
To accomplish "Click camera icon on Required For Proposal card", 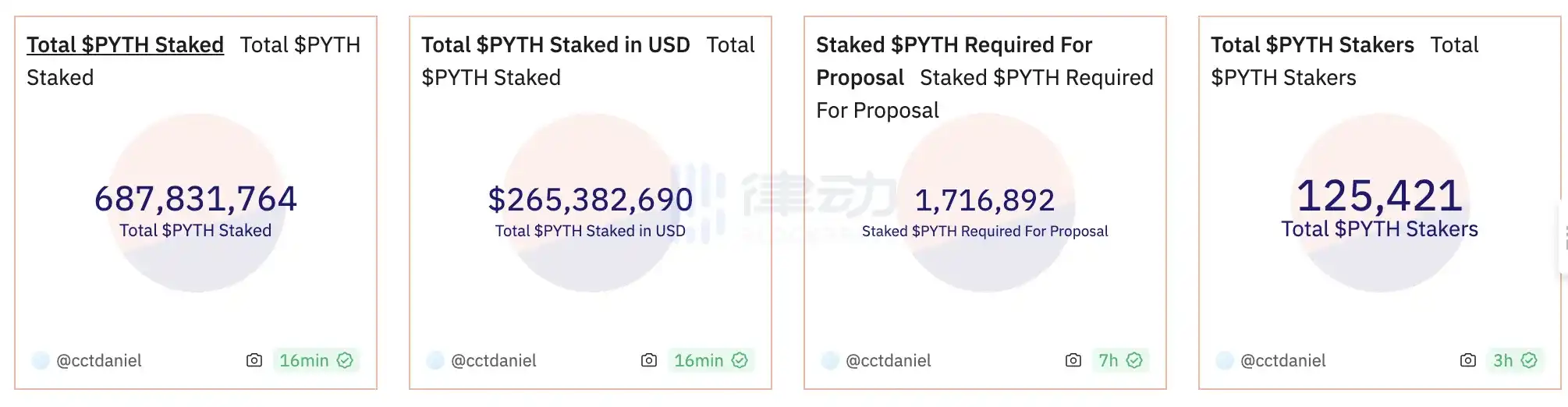I will pos(1073,360).
